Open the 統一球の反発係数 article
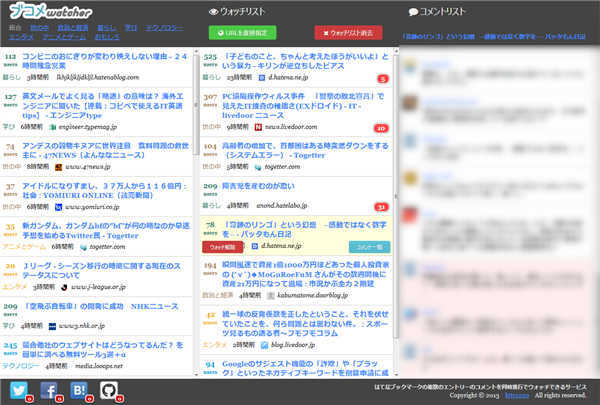The image size is (600, 405). click(305, 324)
